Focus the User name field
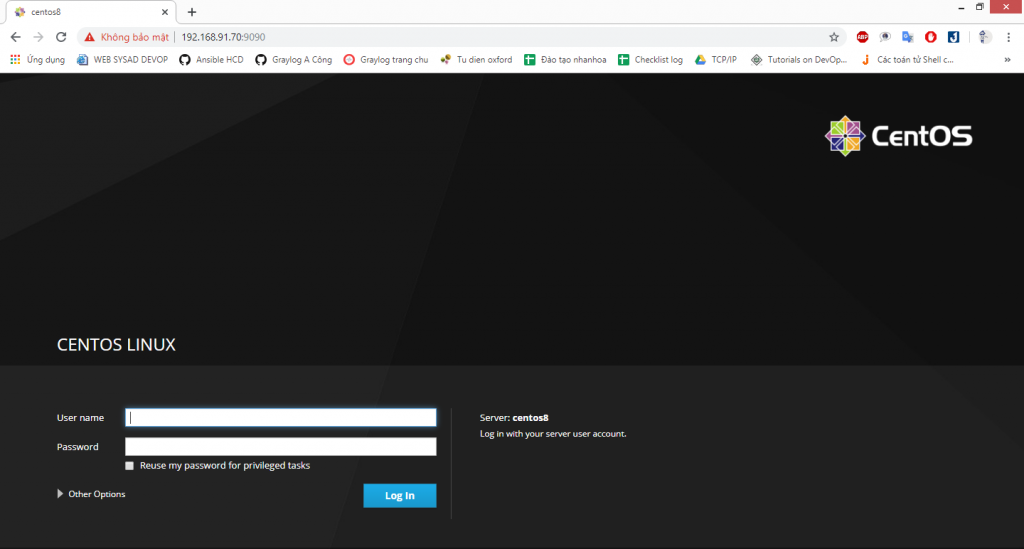This screenshot has width=1024, height=549. pos(281,418)
